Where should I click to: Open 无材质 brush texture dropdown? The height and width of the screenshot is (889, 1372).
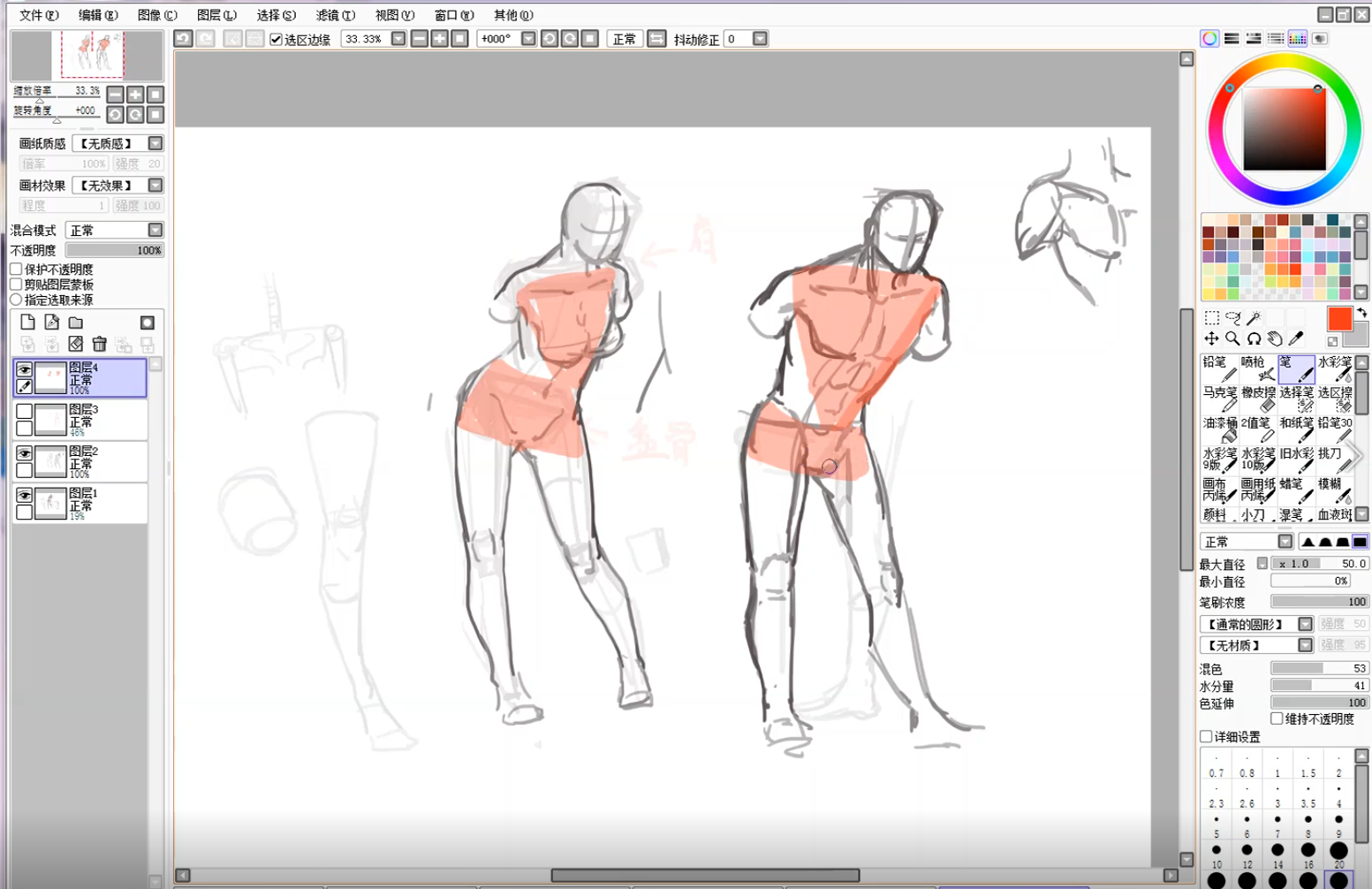(1256, 645)
